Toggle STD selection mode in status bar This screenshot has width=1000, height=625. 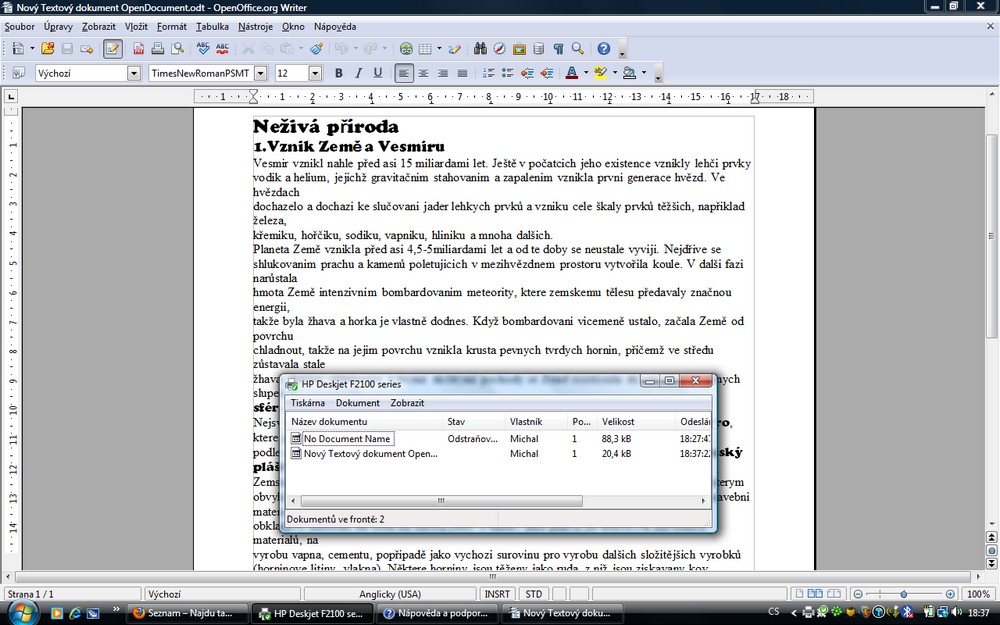534,594
